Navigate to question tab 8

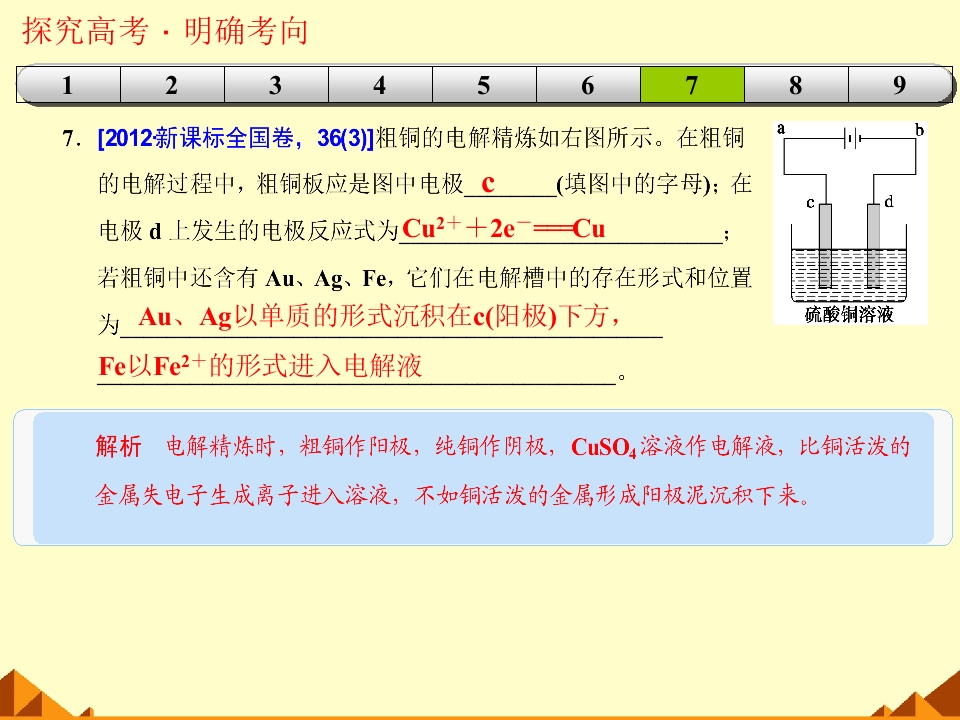(796, 84)
